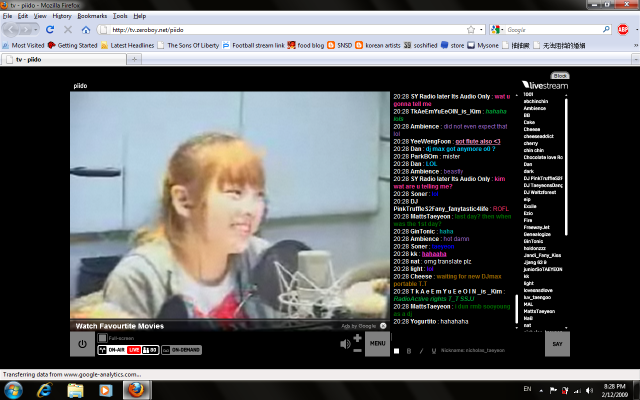Switch to ON-DEMAND mode
Viewport: 640px width, 400px height.
[x=182, y=350]
